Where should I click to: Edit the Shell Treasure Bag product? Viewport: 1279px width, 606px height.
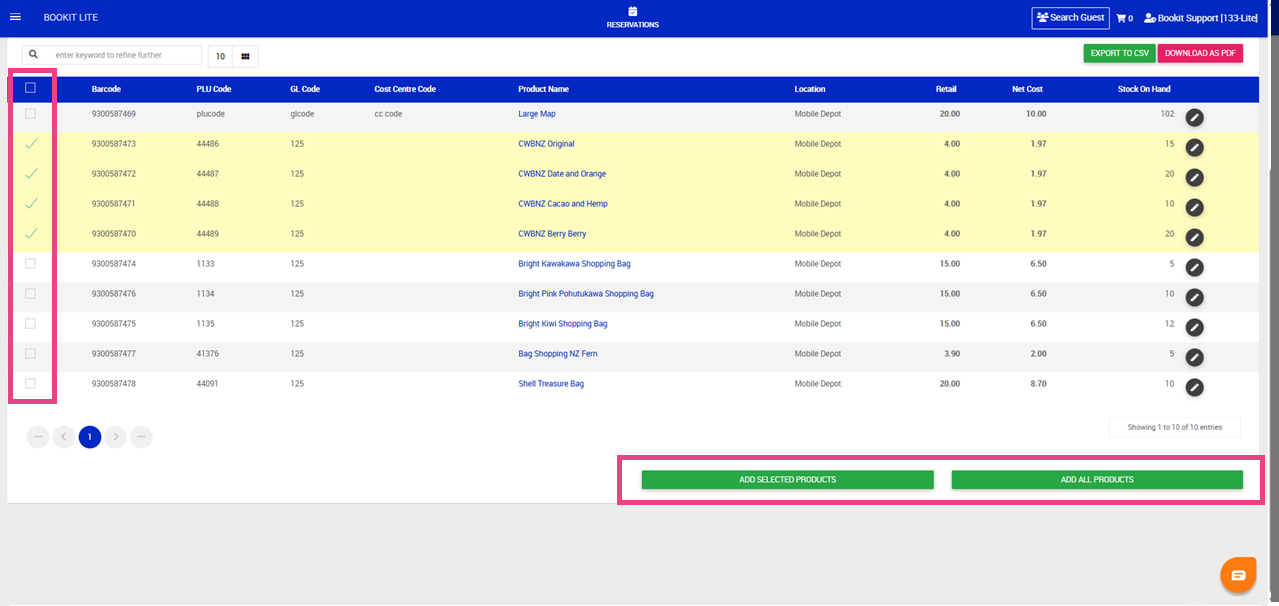(1194, 388)
